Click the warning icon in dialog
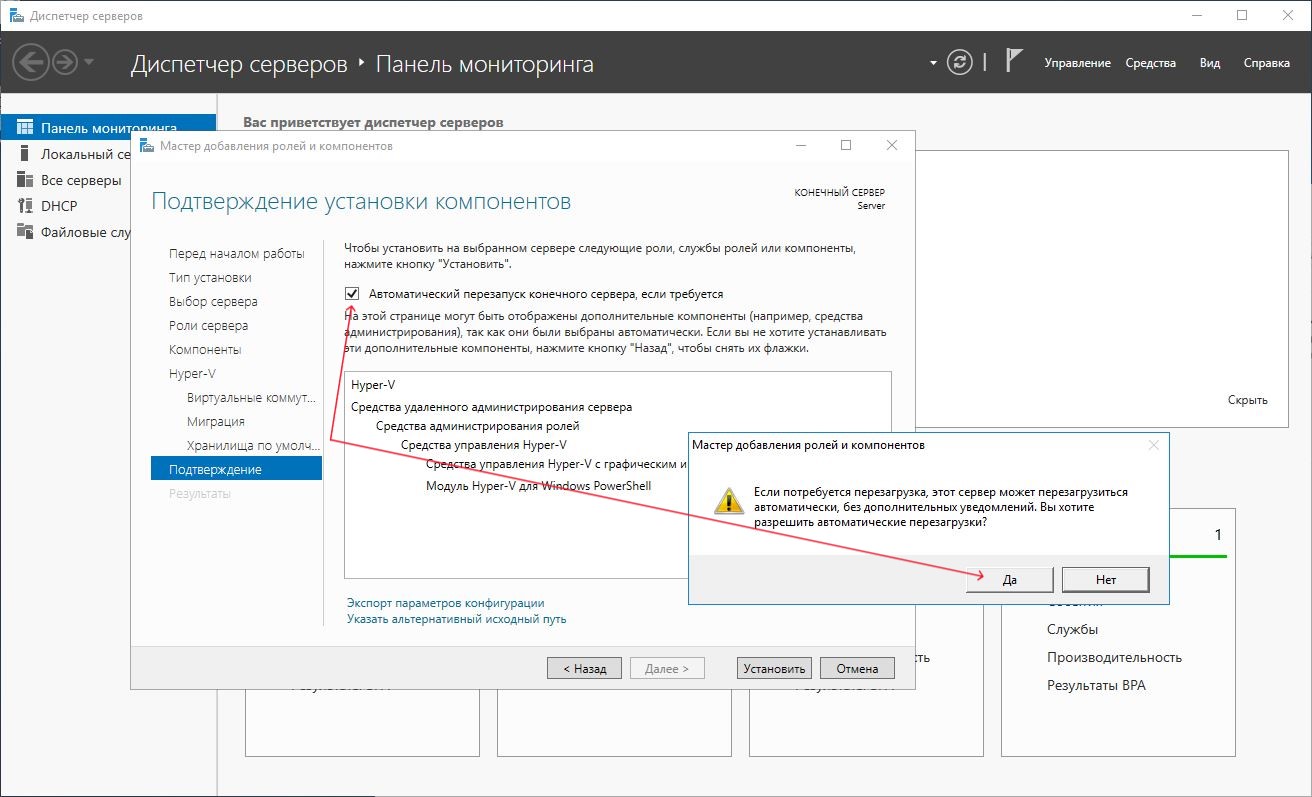1312x797 pixels. (x=727, y=500)
